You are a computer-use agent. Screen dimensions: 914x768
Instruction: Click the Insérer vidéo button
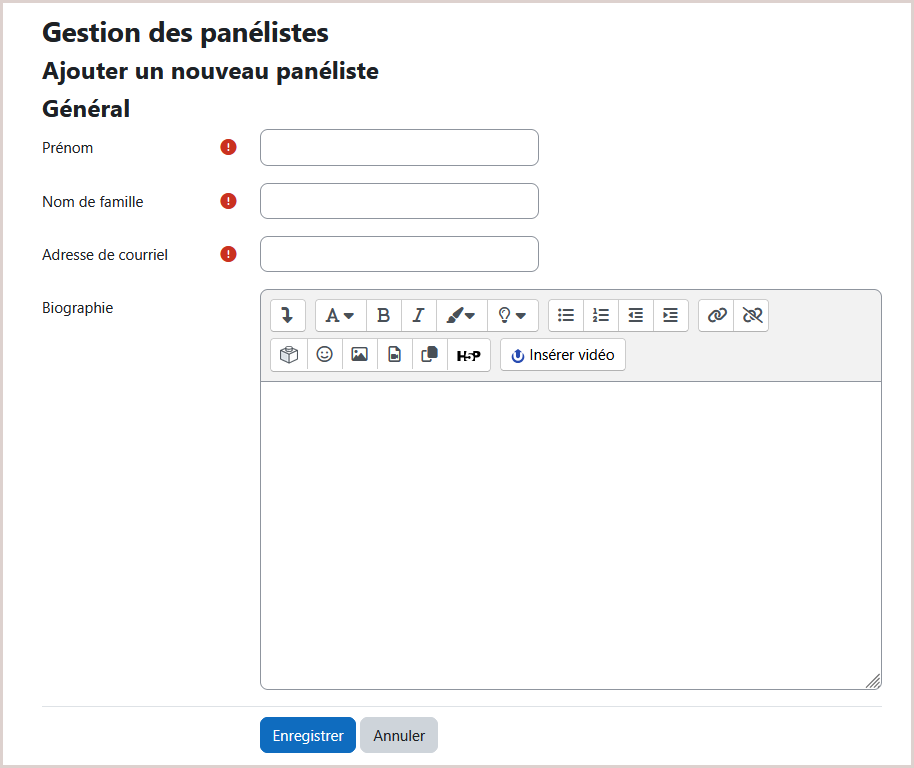(563, 354)
